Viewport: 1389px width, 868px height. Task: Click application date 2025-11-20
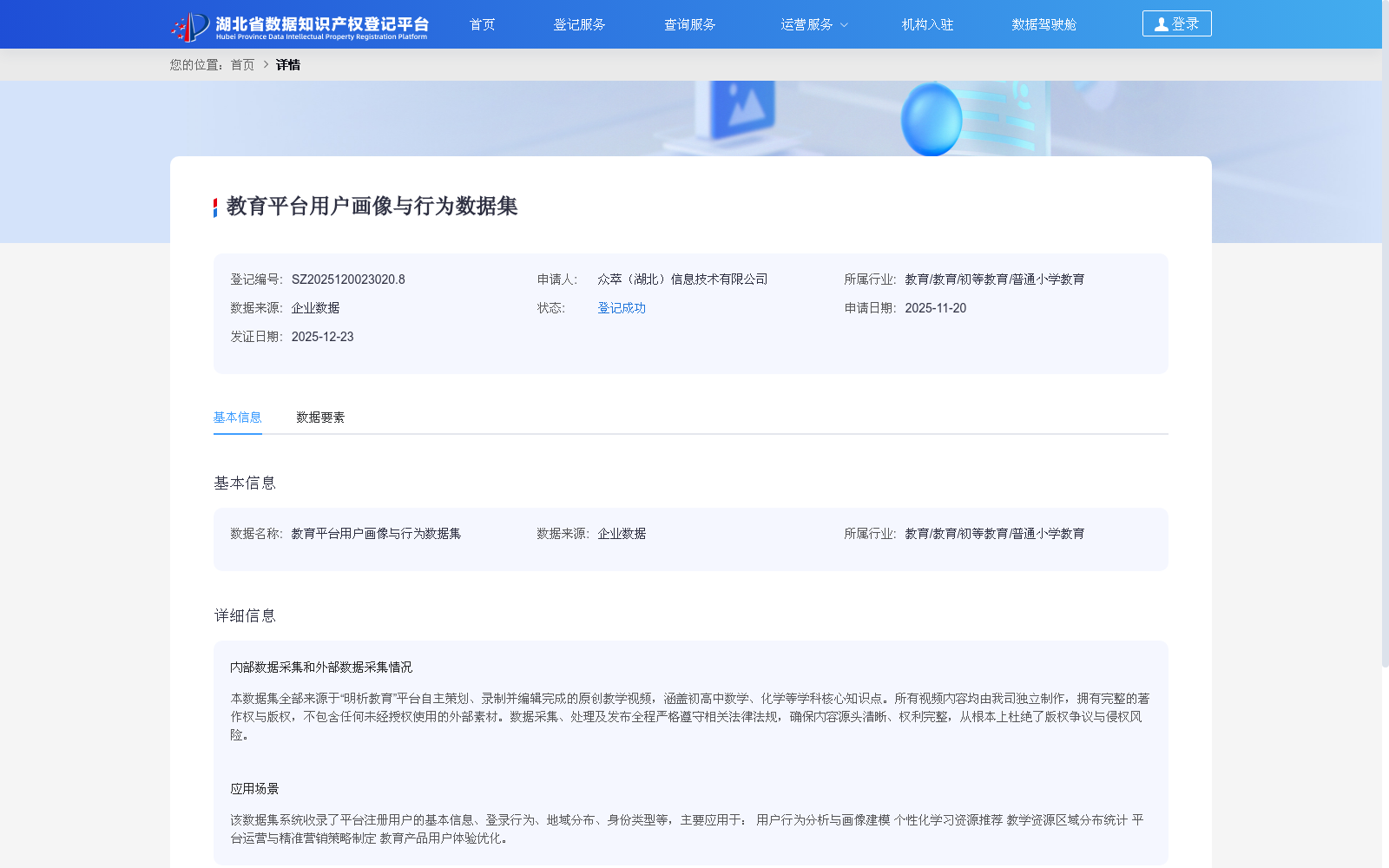[x=935, y=308]
